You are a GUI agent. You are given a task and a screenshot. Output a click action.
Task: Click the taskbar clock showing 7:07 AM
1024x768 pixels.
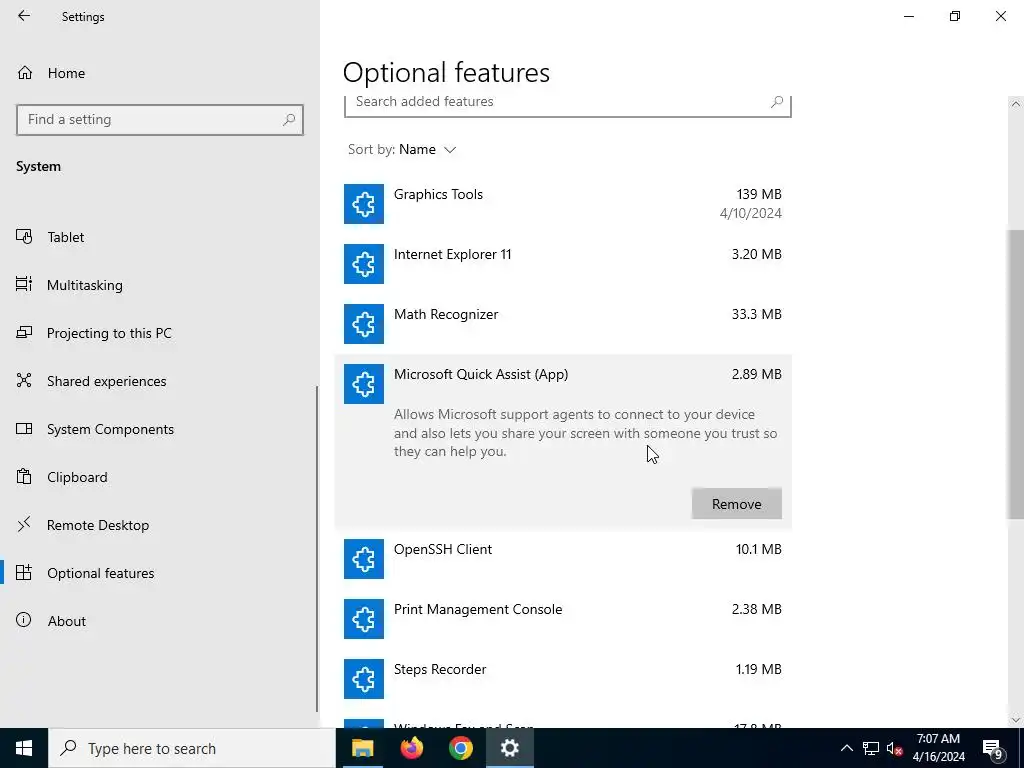938,748
